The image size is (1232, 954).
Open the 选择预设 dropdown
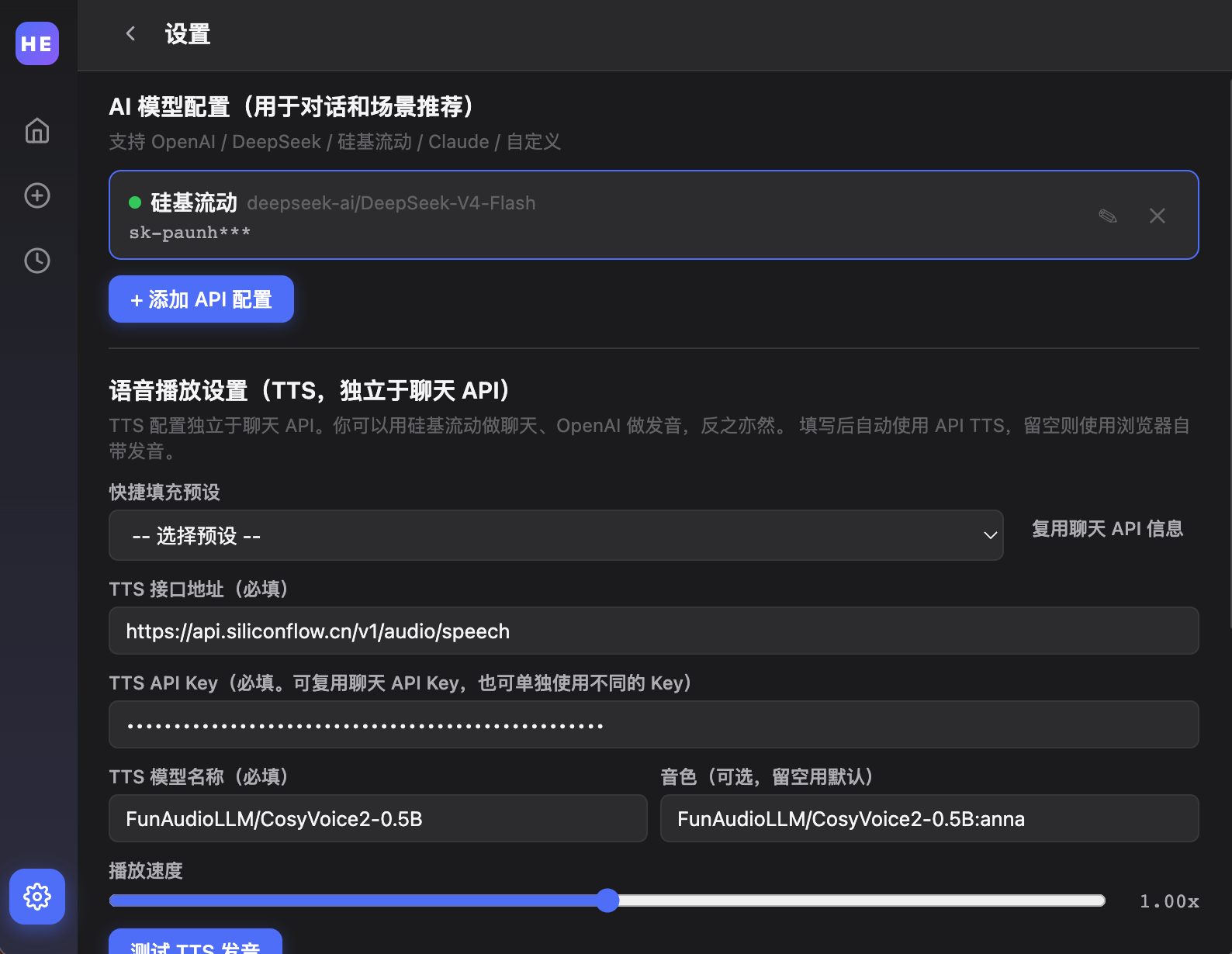pyautogui.click(x=556, y=535)
